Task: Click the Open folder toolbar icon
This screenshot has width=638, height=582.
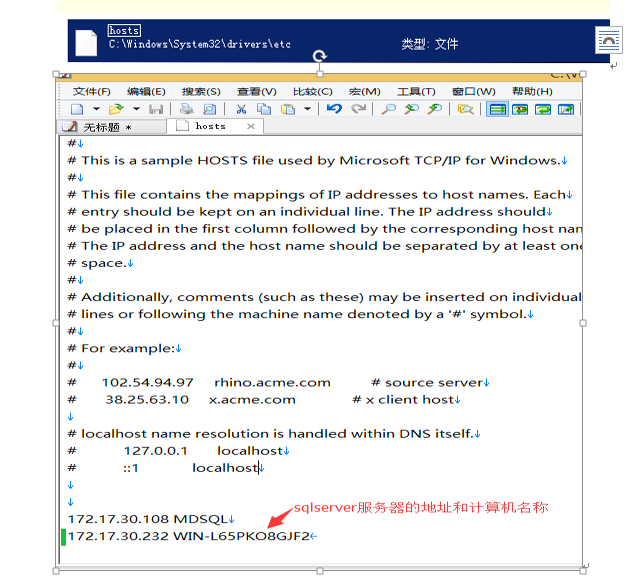Action: click(115, 109)
